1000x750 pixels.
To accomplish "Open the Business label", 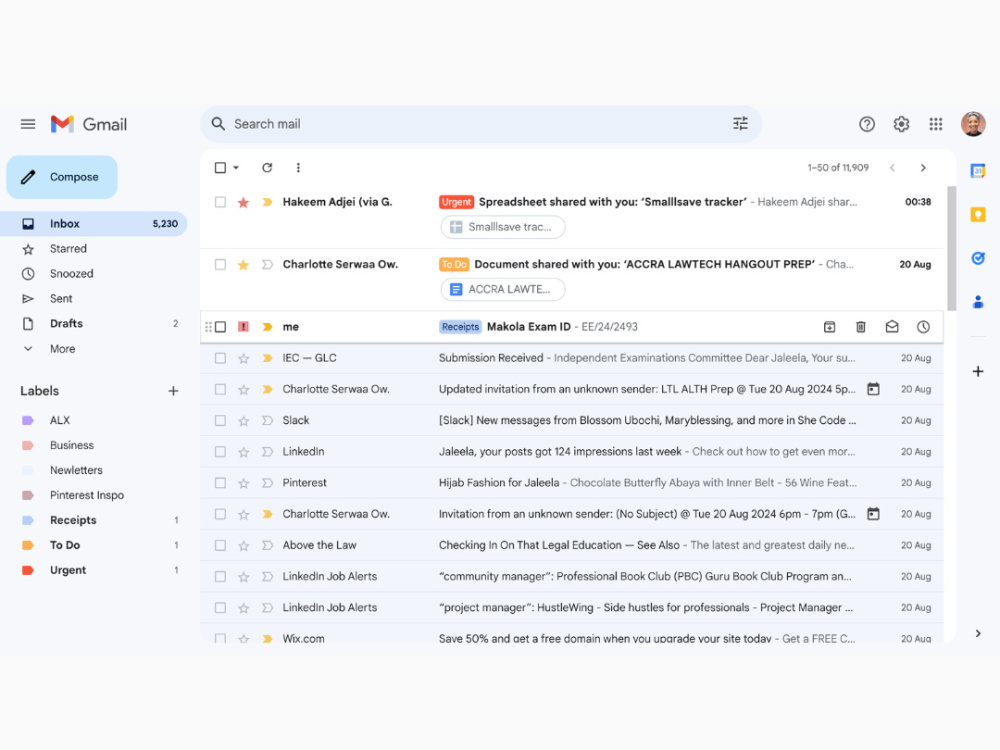I will (x=94, y=445).
